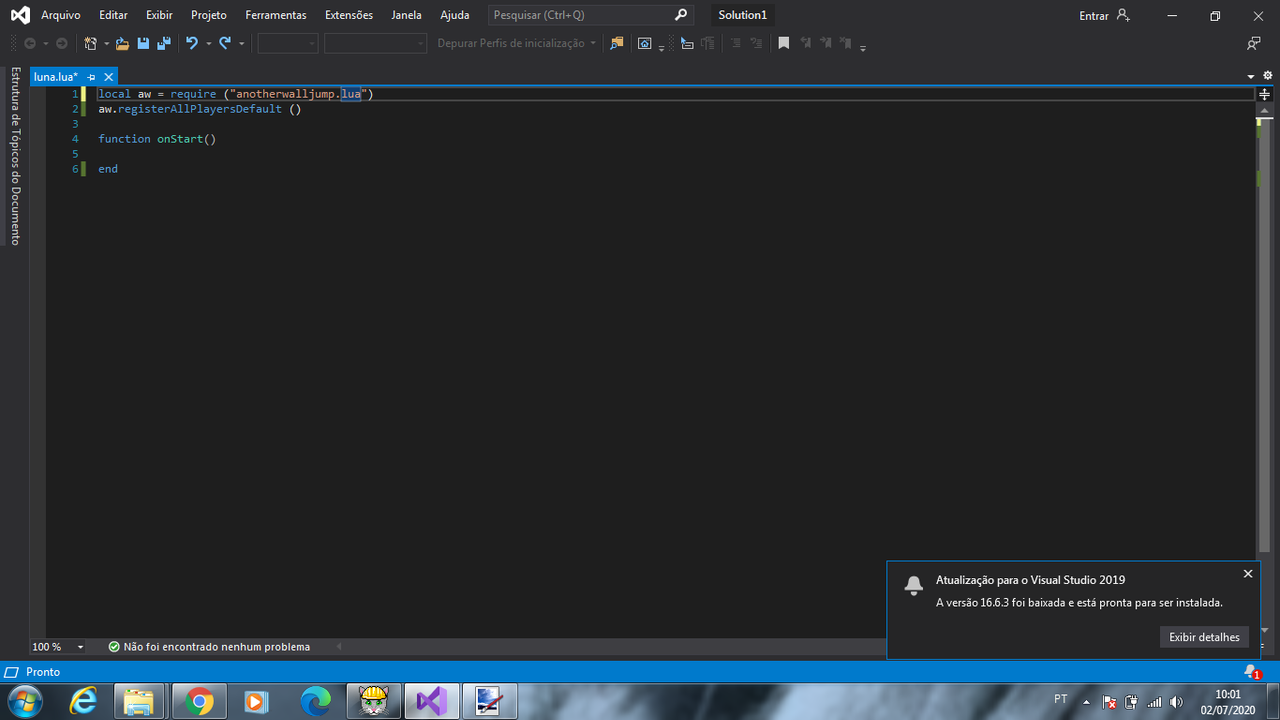Click the notifications bell in status bar

point(1251,672)
